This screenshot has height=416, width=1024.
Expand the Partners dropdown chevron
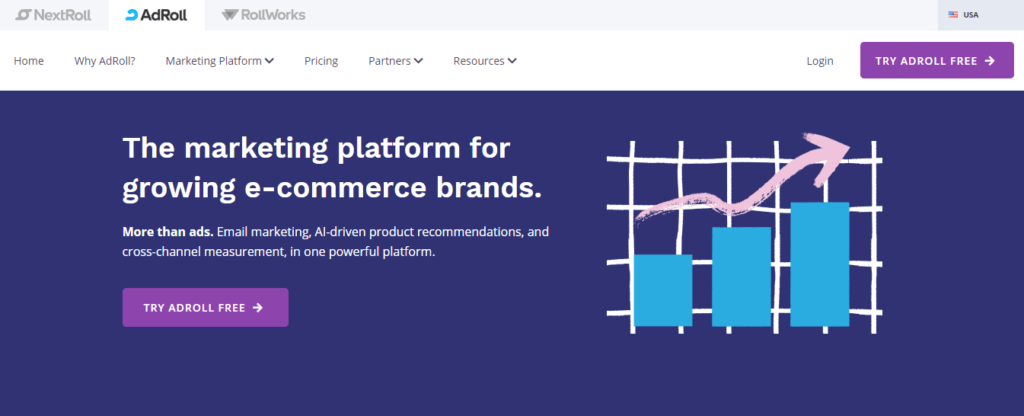pyautogui.click(x=419, y=61)
